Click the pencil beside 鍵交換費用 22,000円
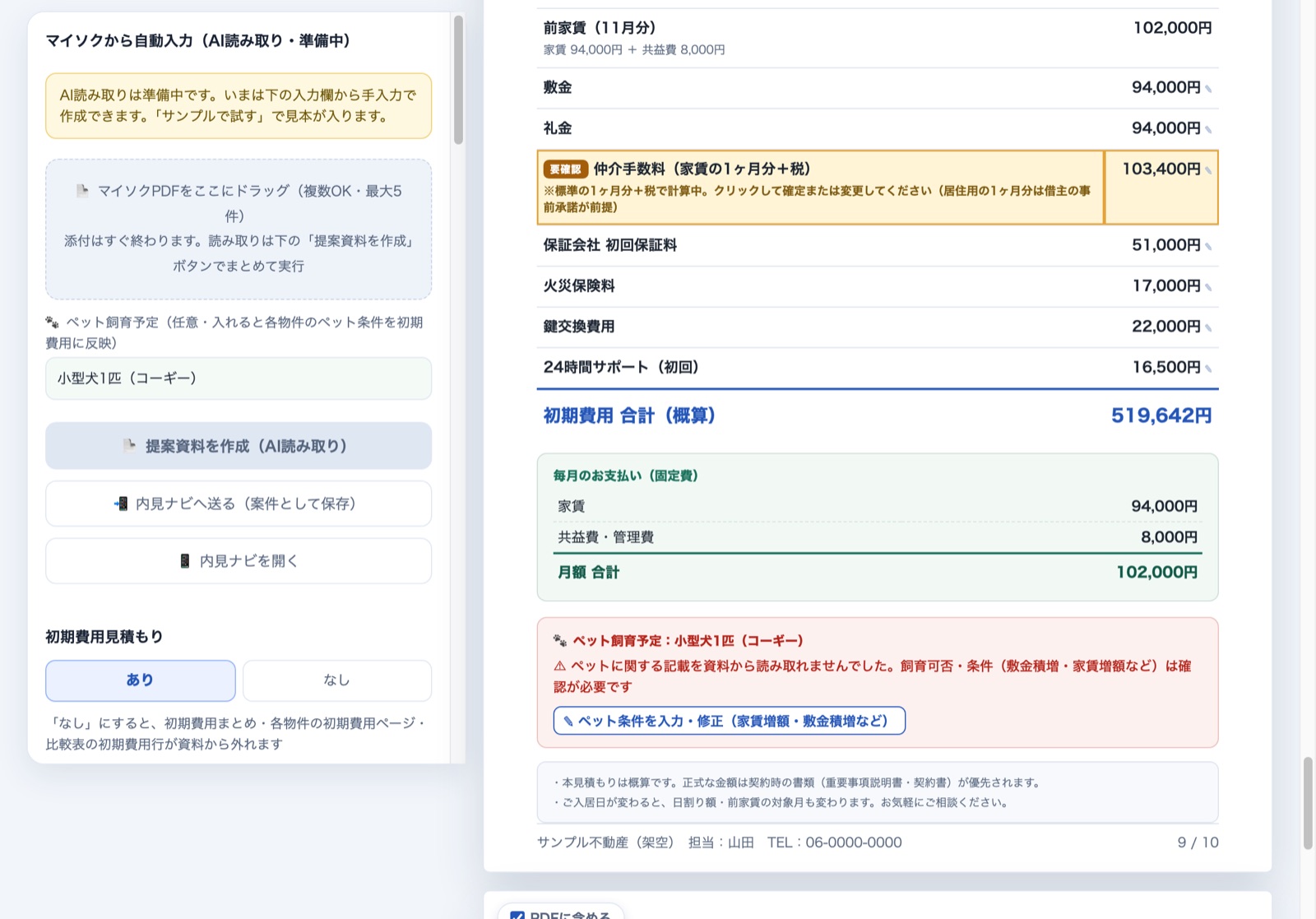Image resolution: width=1316 pixels, height=919 pixels. click(1208, 327)
